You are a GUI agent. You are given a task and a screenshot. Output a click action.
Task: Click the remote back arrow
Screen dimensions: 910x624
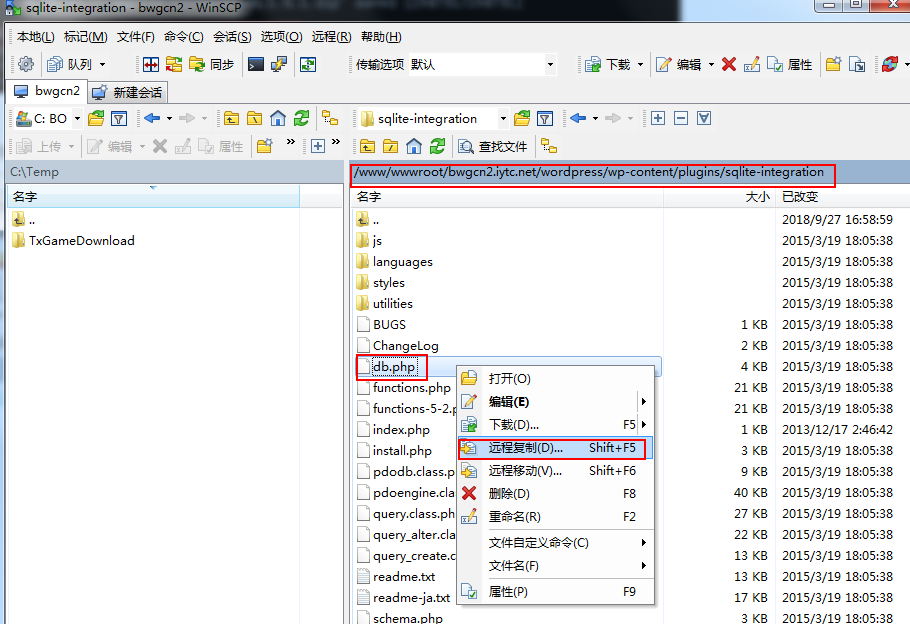[578, 118]
